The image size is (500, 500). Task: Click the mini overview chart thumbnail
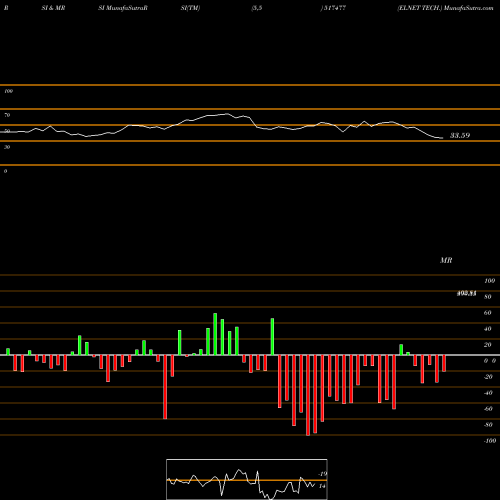pos(247,479)
